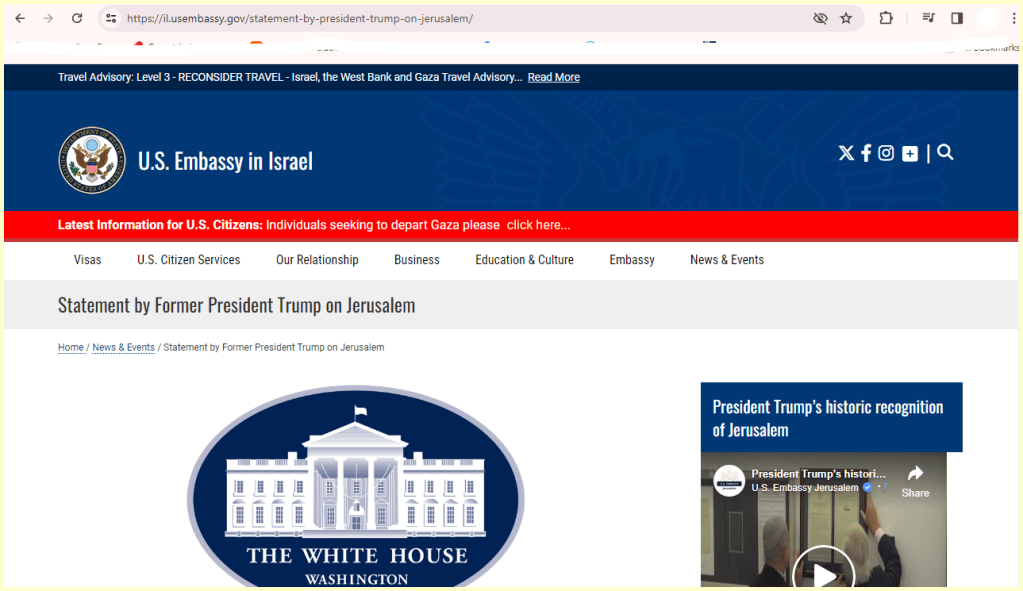View site information in address bar
The height and width of the screenshot is (591, 1023).
pyautogui.click(x=111, y=18)
